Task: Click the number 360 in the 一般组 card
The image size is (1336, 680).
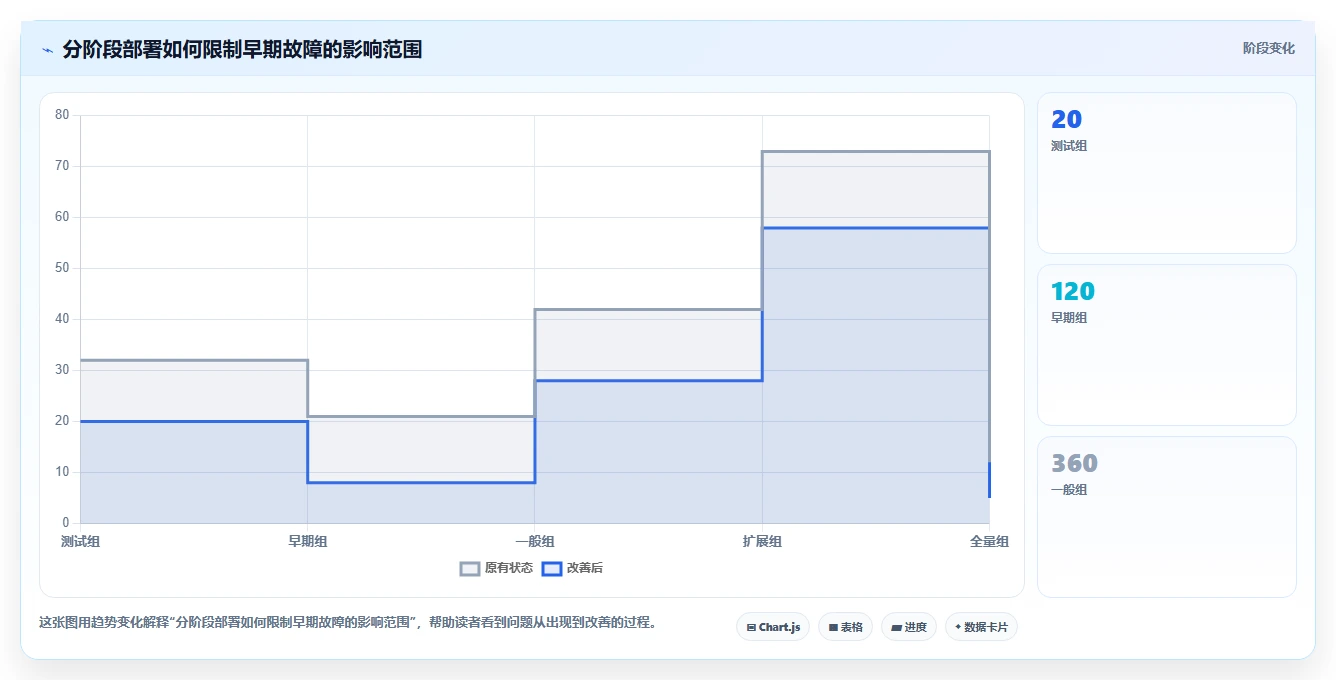Action: point(1074,464)
